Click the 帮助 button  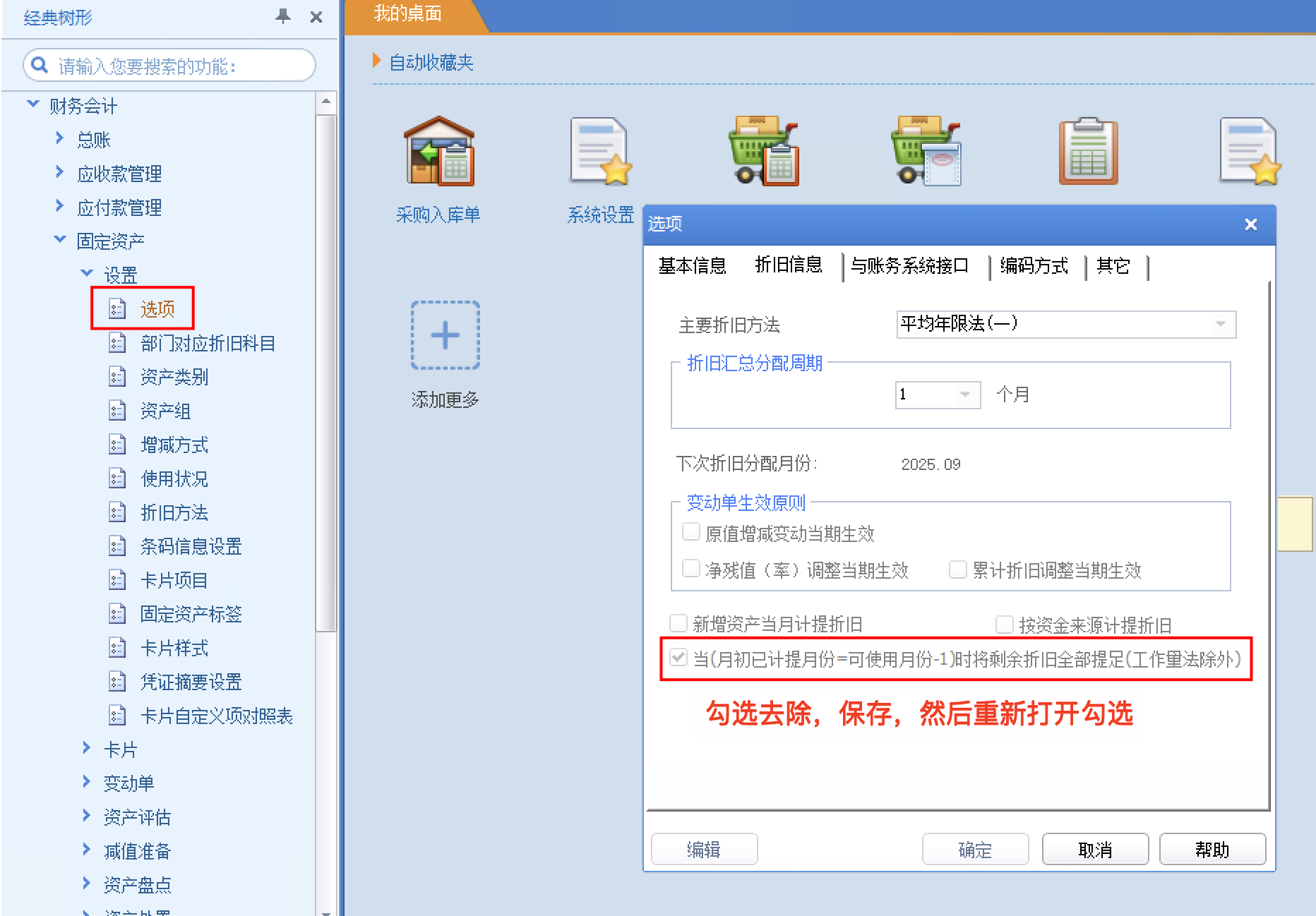(1212, 849)
